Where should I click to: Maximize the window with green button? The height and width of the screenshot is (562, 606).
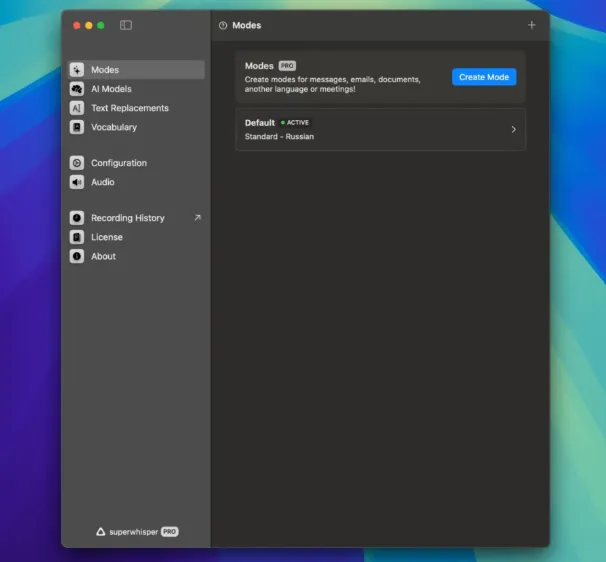(101, 26)
